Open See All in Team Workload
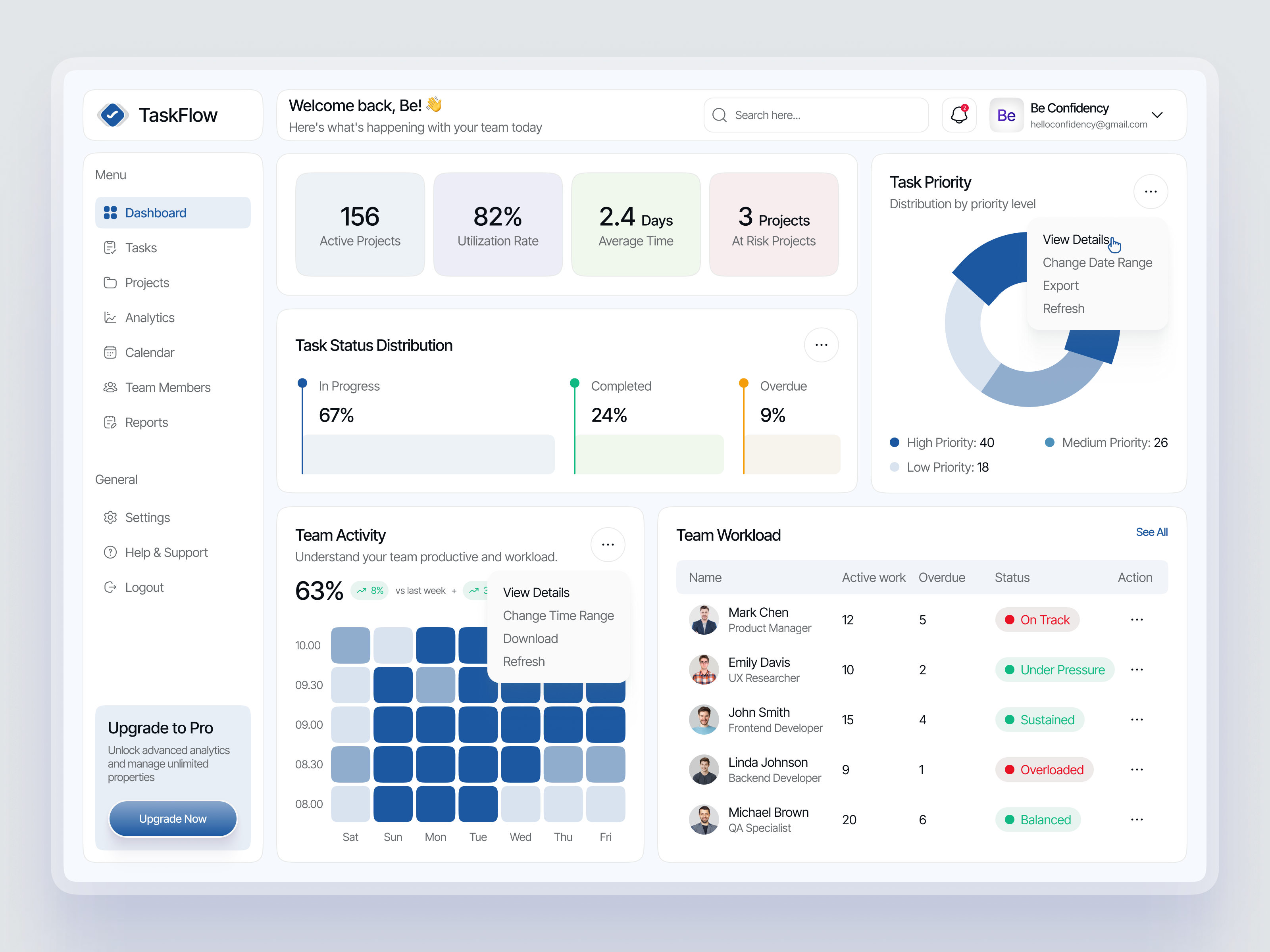This screenshot has height=952, width=1270. coord(1152,532)
